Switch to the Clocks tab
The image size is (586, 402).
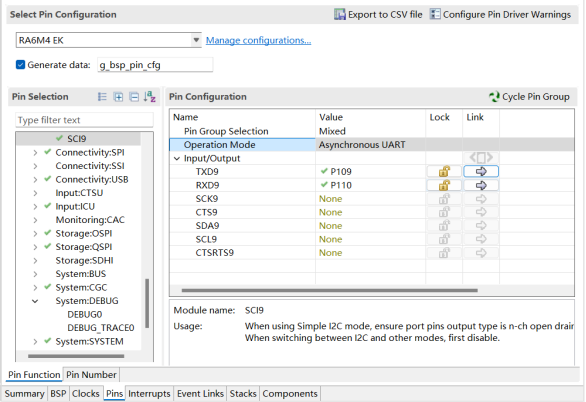[x=86, y=394]
